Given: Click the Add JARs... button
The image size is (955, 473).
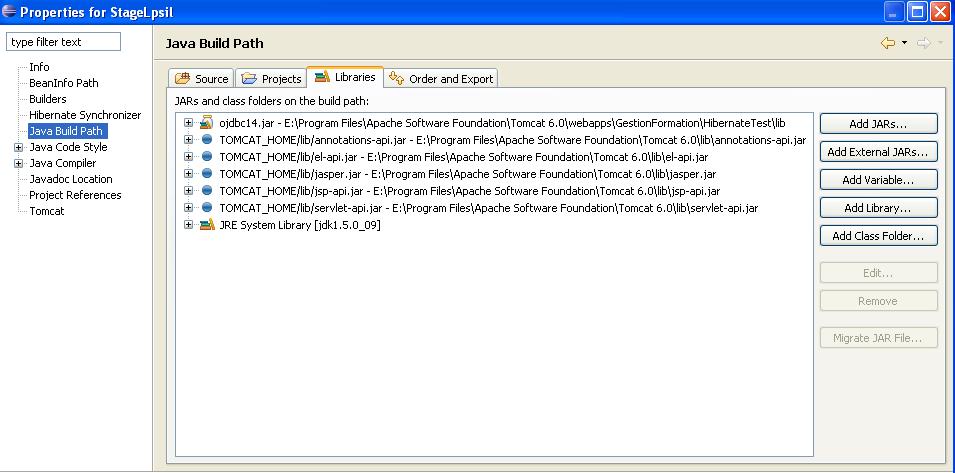Looking at the screenshot, I should tap(878, 124).
